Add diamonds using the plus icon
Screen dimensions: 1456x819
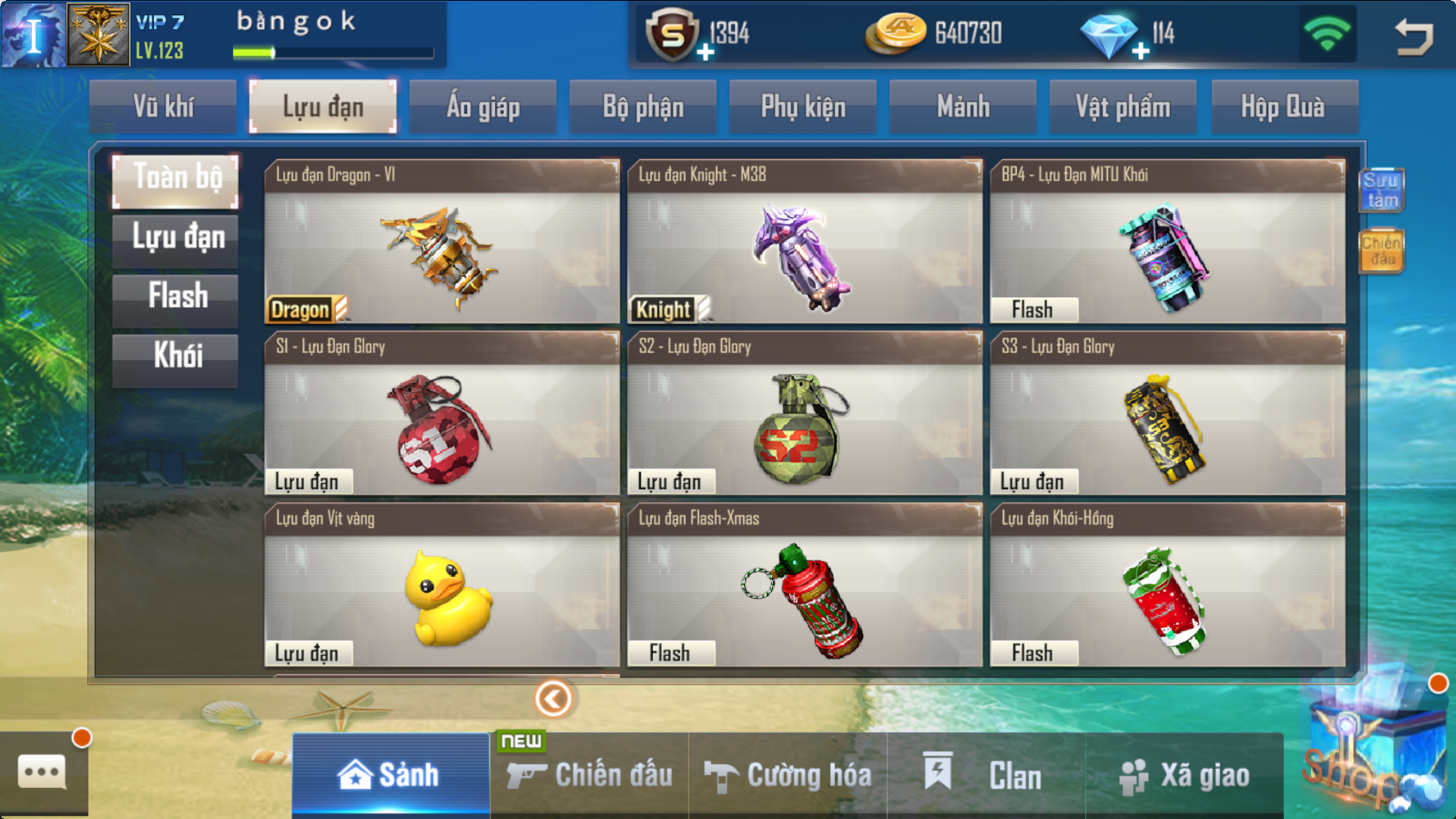1141,52
